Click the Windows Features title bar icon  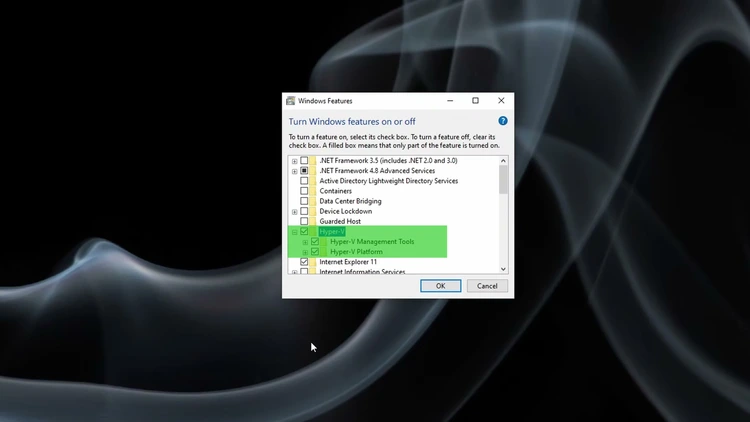click(290, 101)
